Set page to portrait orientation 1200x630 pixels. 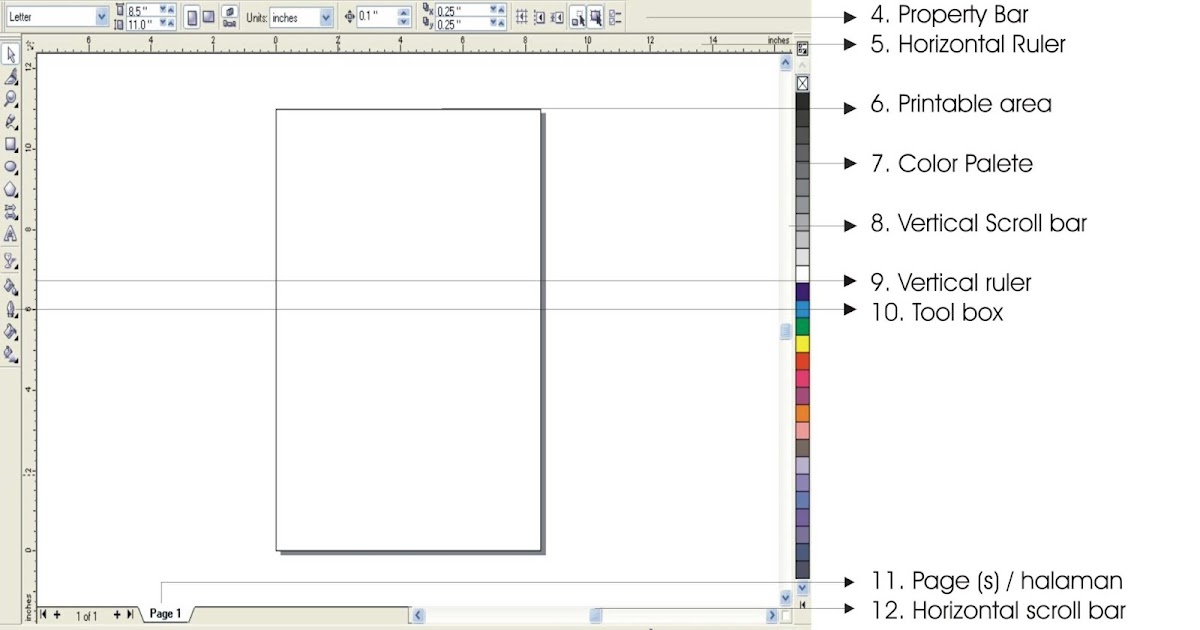[x=194, y=15]
